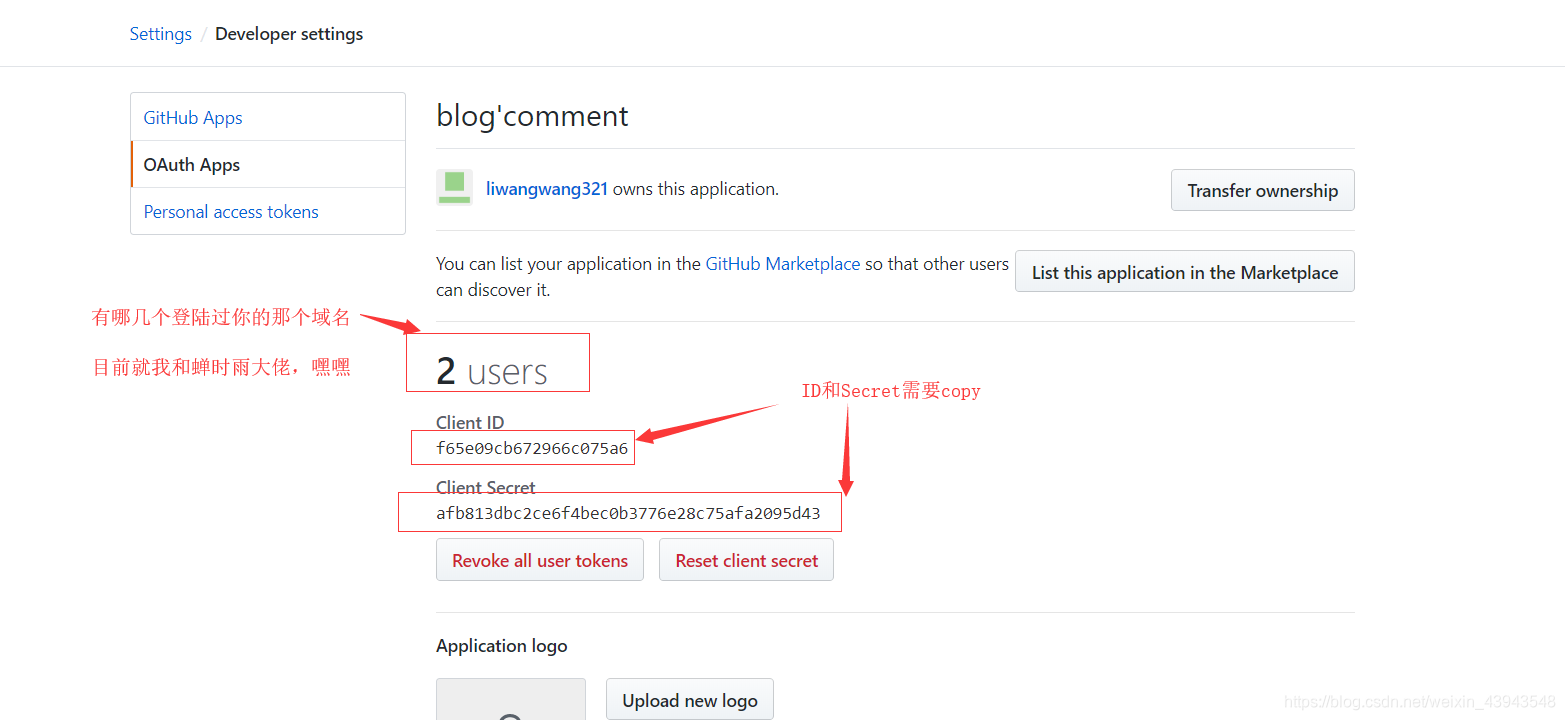Click the blog'comment application title

tap(532, 116)
